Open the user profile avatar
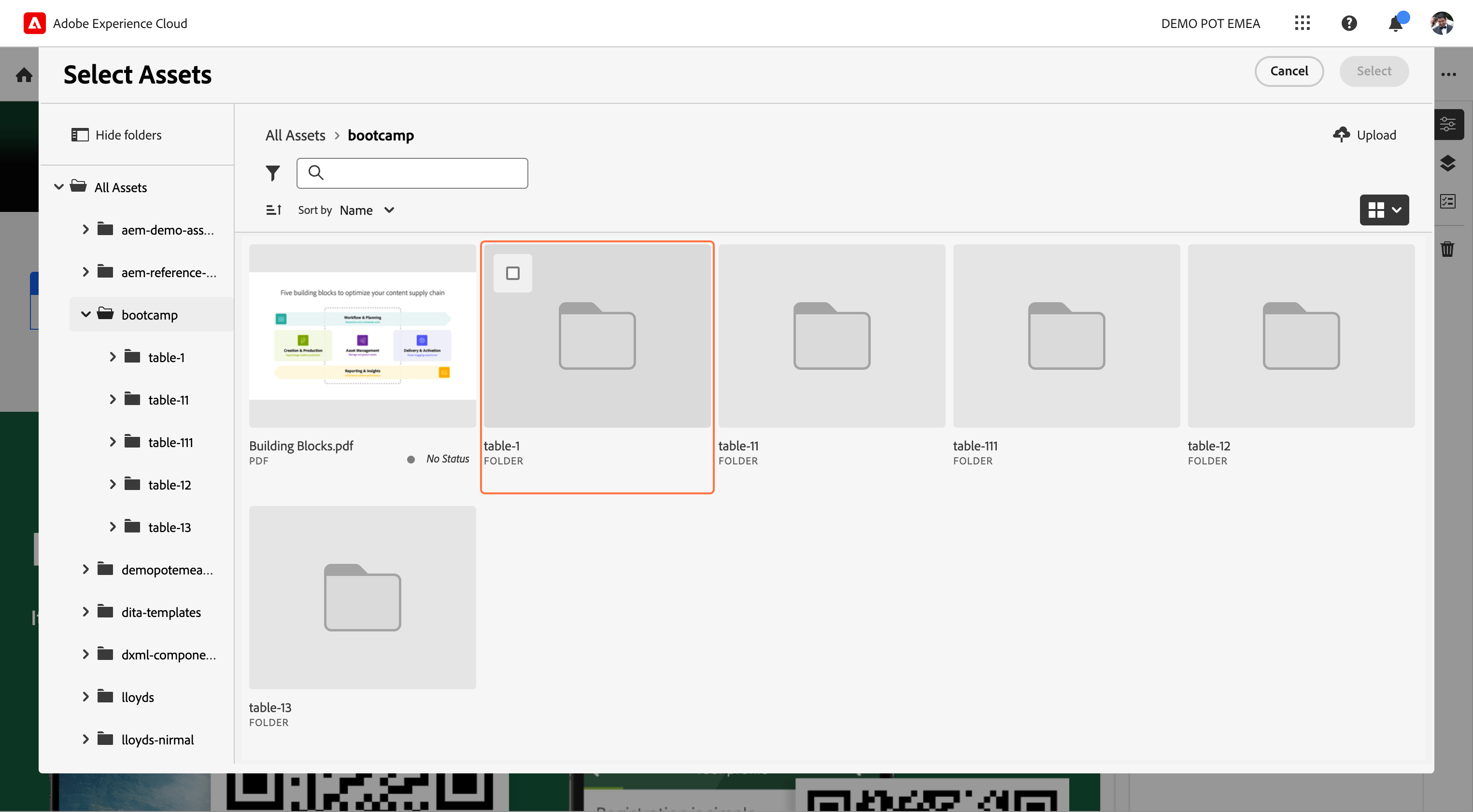This screenshot has height=812, width=1473. click(x=1442, y=23)
